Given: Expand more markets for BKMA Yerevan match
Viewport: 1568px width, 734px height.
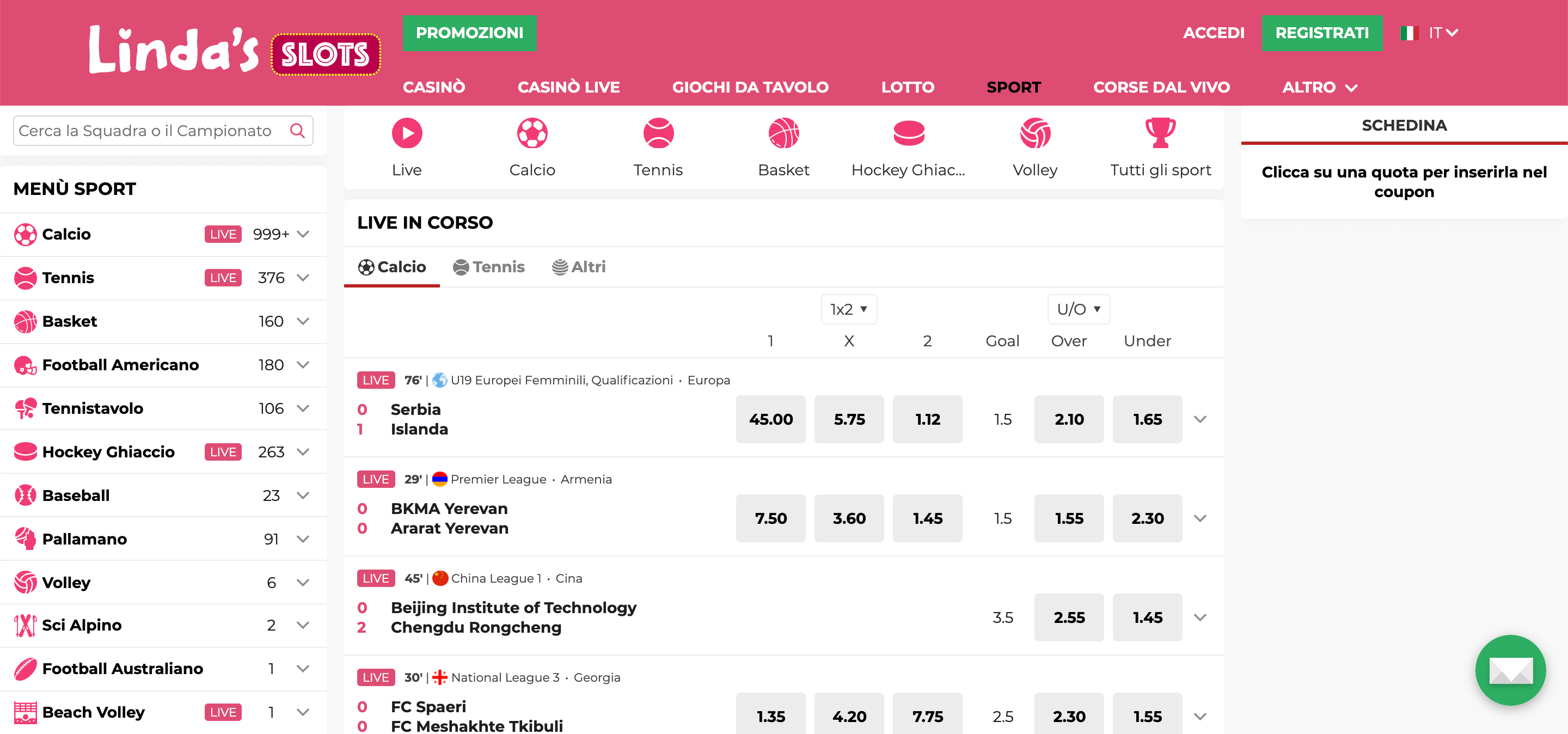Looking at the screenshot, I should pyautogui.click(x=1200, y=518).
